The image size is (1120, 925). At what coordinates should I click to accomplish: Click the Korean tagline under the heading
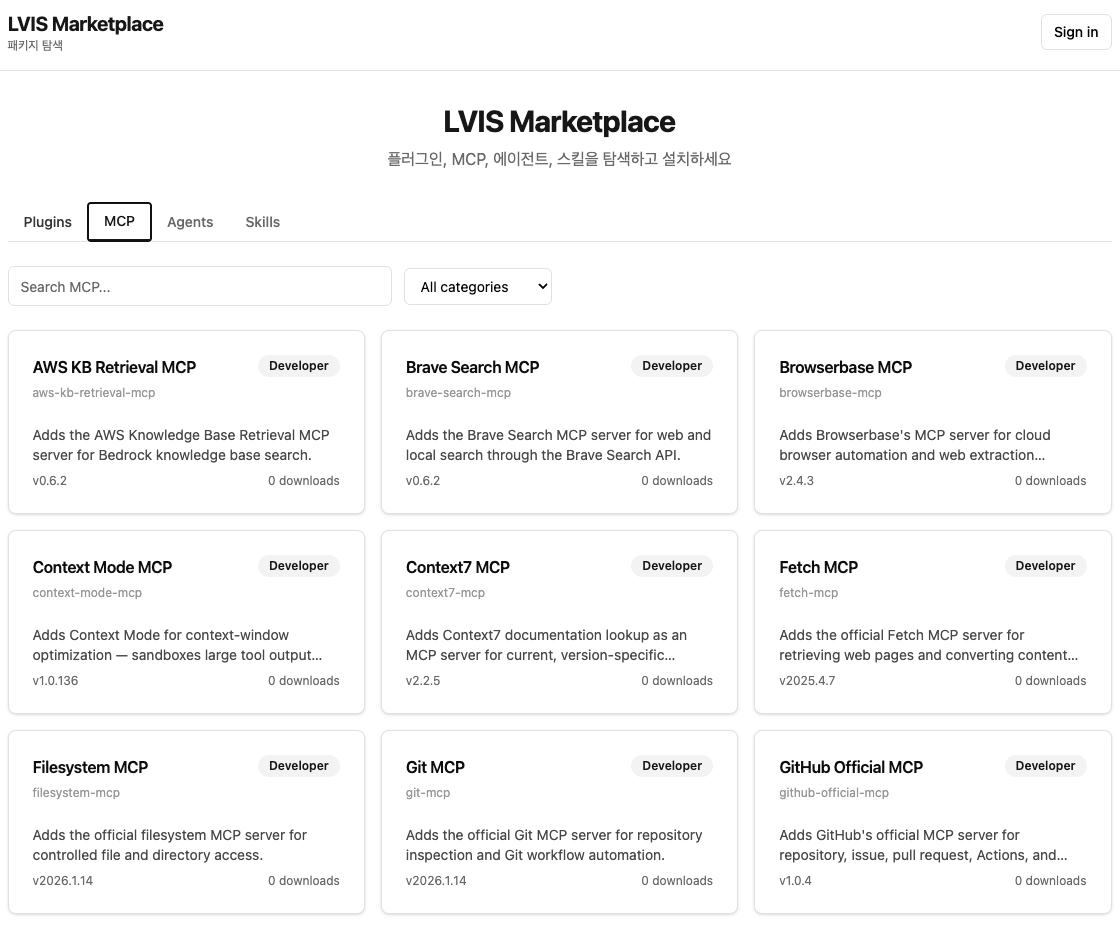click(x=559, y=159)
